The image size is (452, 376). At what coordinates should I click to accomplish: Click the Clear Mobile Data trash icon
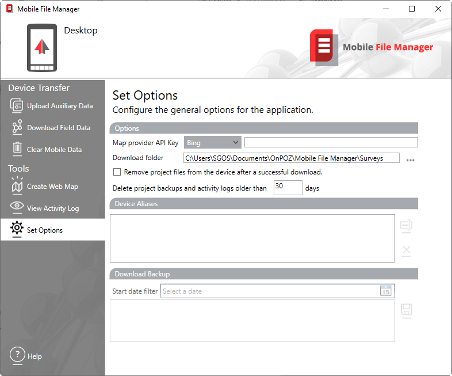pyautogui.click(x=17, y=149)
